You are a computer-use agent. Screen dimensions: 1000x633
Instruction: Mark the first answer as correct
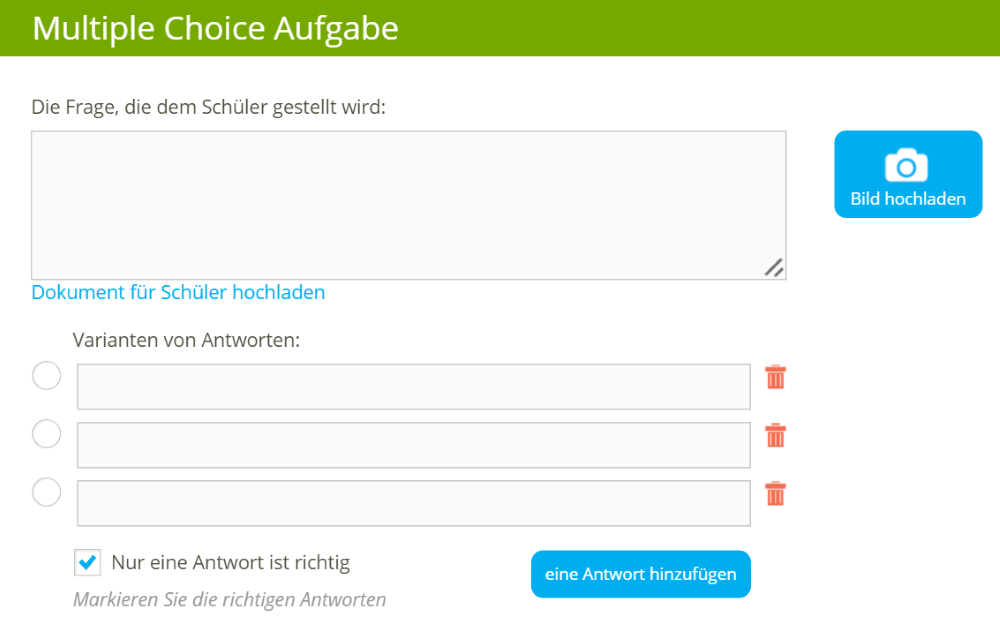click(x=47, y=376)
